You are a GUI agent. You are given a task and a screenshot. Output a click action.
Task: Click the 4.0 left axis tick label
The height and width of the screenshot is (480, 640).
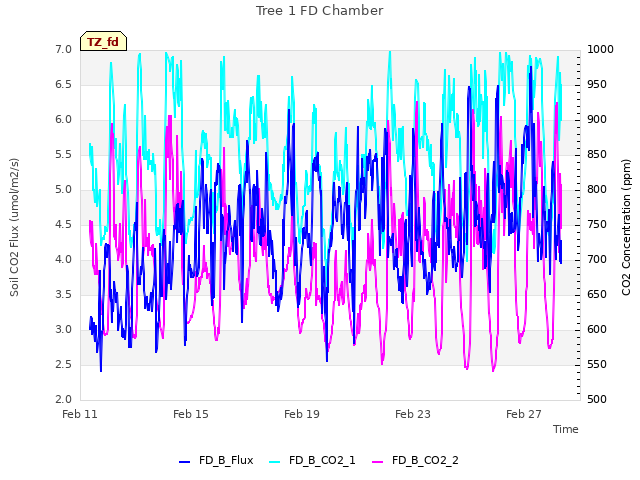(x=64, y=260)
